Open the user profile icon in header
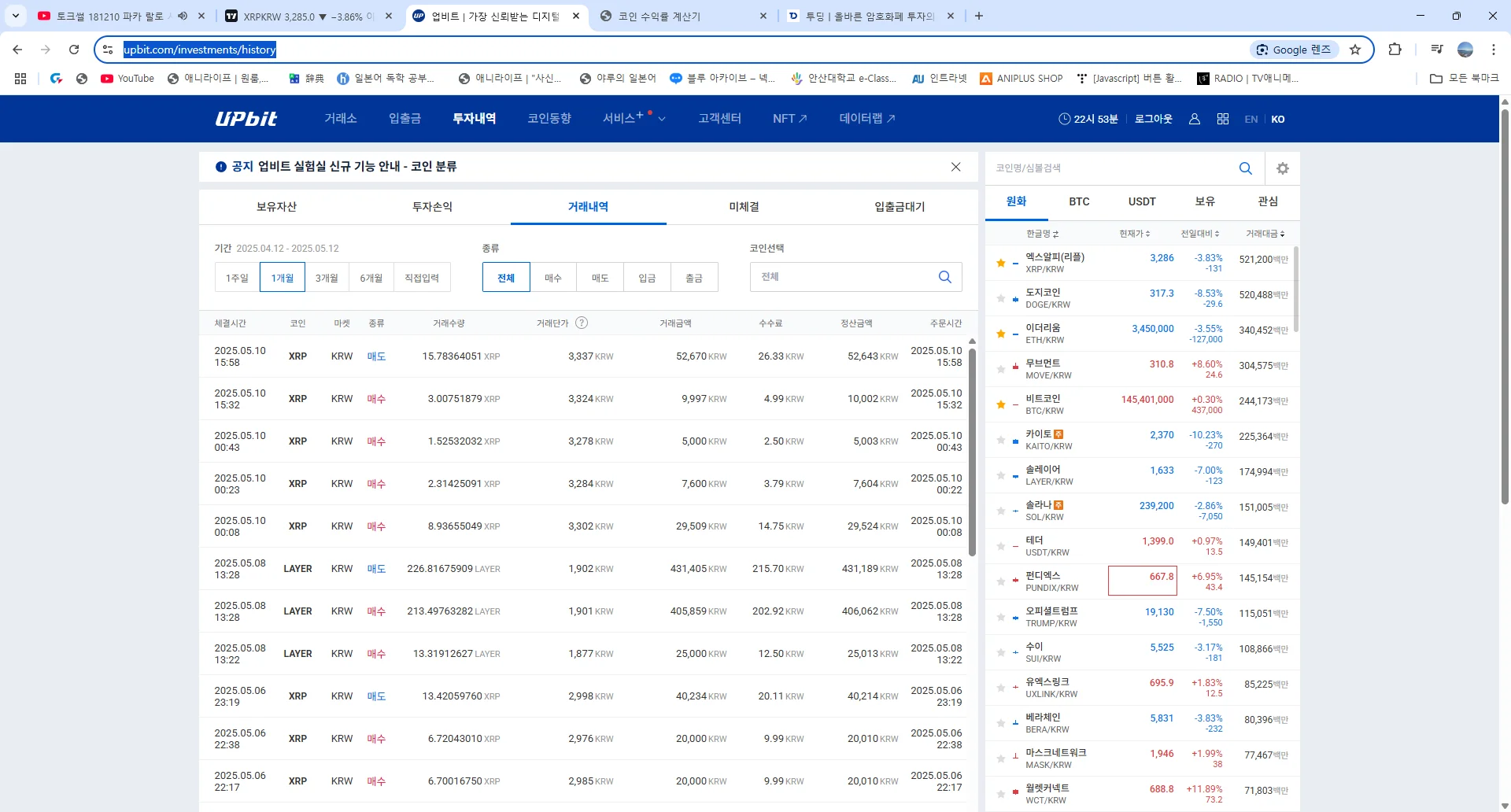 [1194, 119]
